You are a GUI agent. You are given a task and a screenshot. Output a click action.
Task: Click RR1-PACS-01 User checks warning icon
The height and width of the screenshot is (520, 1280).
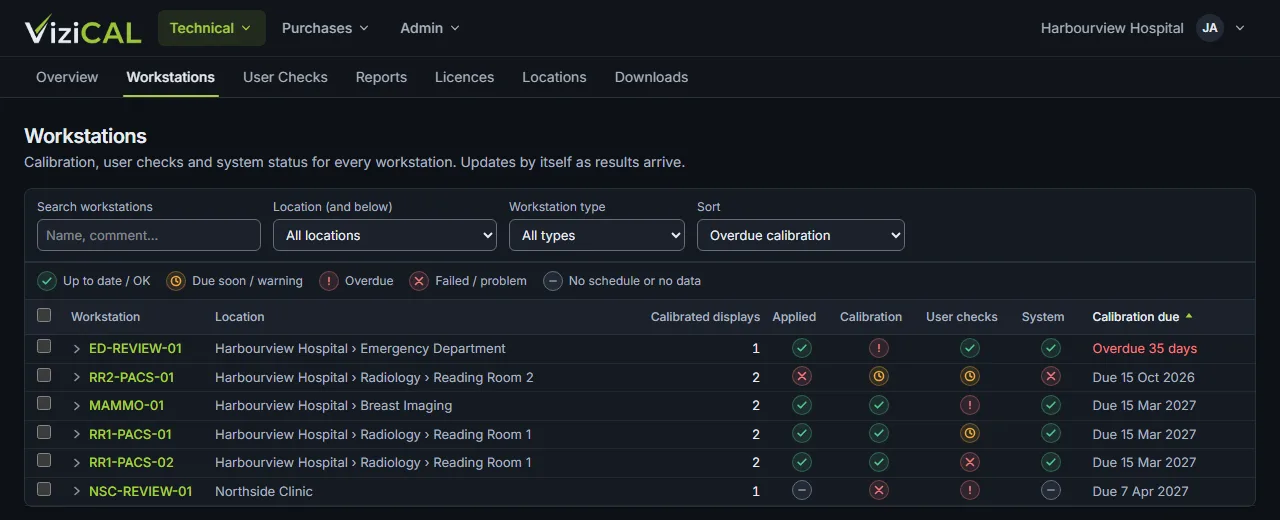pos(970,434)
